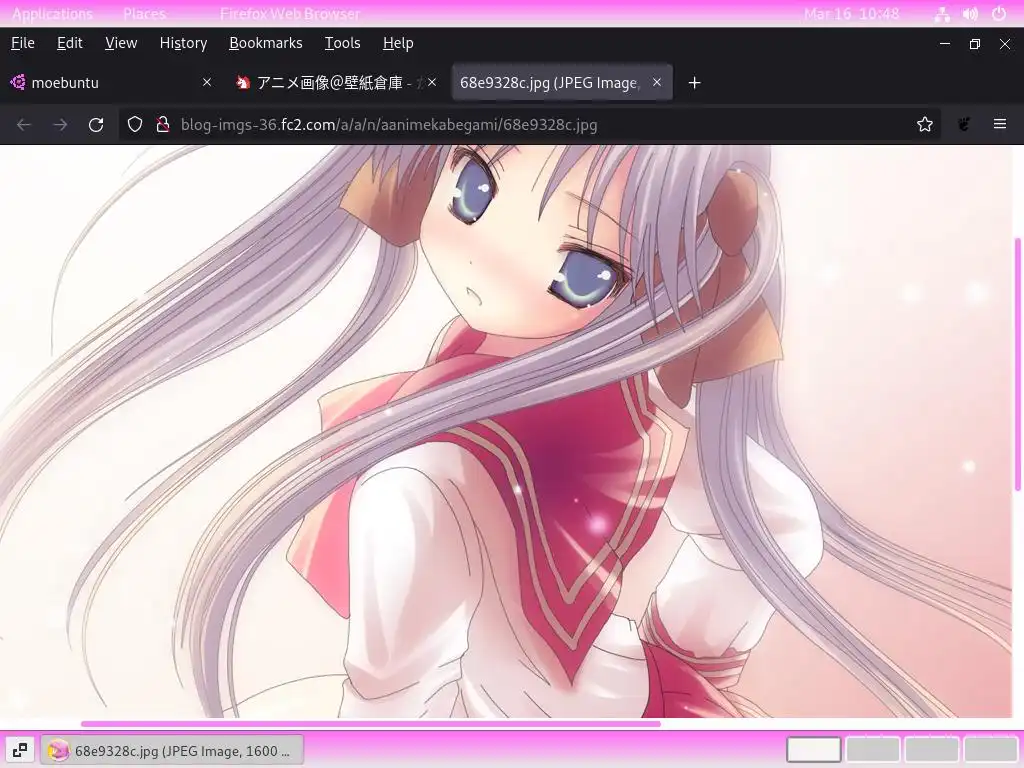Switch to second workspace in pager
1024x768 pixels.
pyautogui.click(x=872, y=750)
